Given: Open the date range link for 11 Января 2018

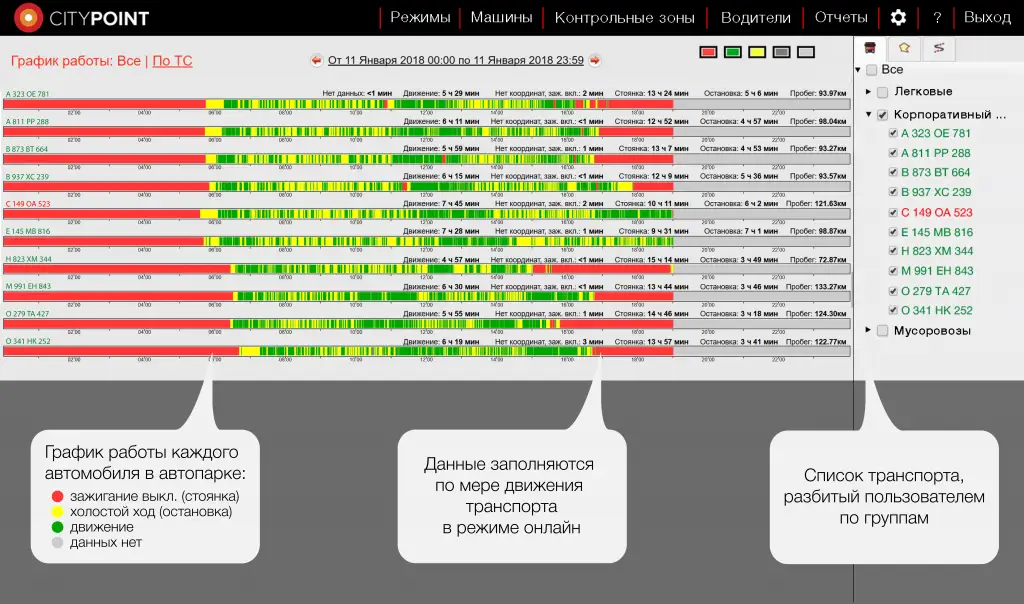Looking at the screenshot, I should [x=455, y=60].
